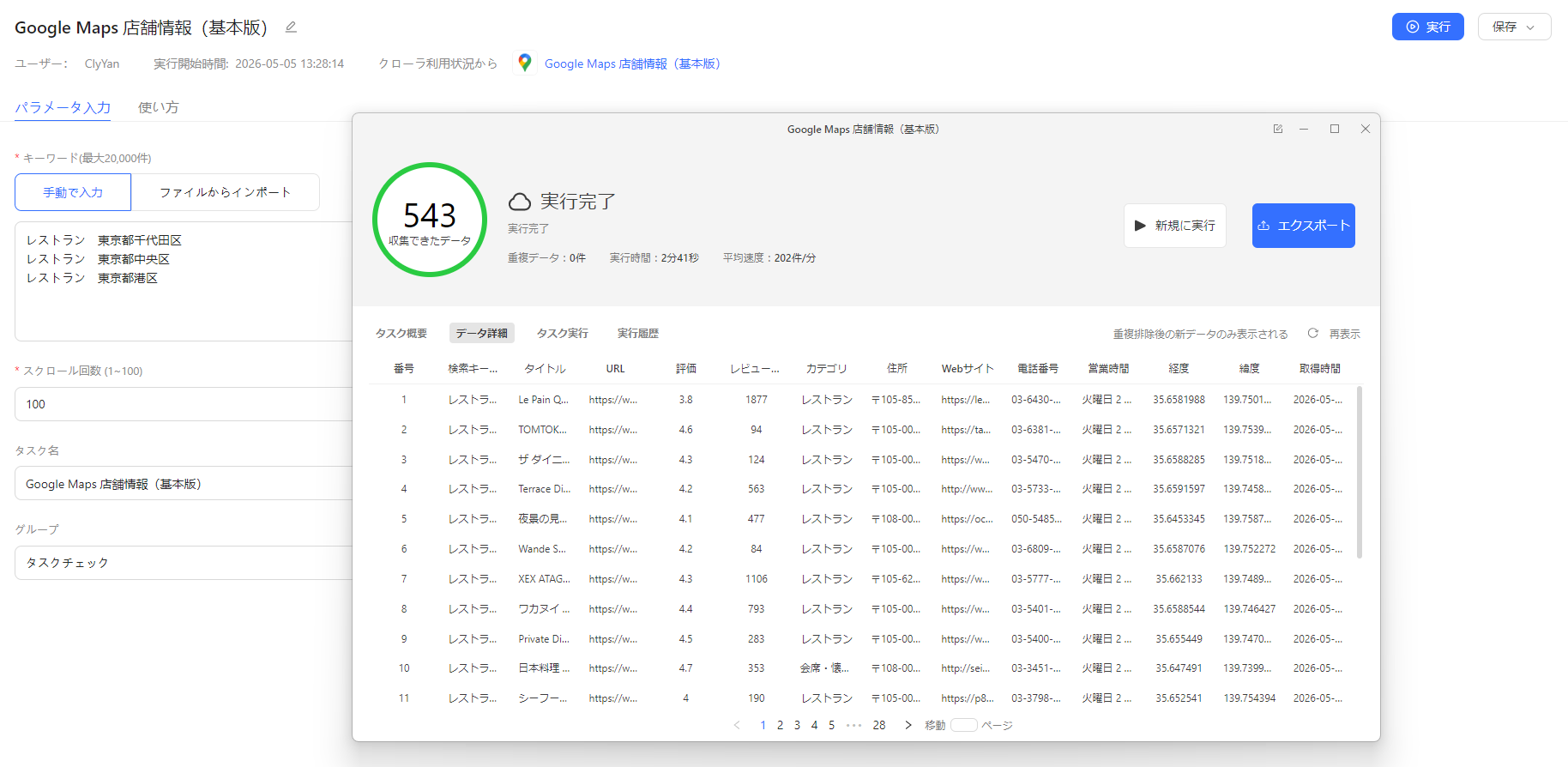Screen dimensions: 1568x767
Task: Click the longitude value 139.754394
Action: tap(1250, 698)
